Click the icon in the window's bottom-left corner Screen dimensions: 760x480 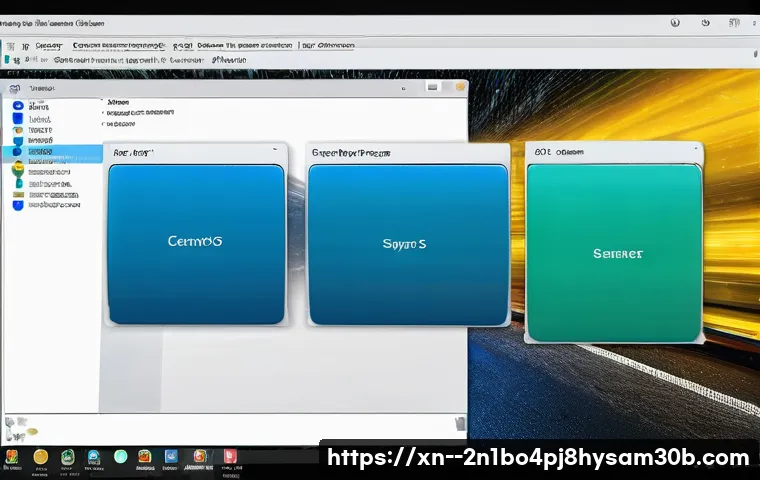click(14, 424)
